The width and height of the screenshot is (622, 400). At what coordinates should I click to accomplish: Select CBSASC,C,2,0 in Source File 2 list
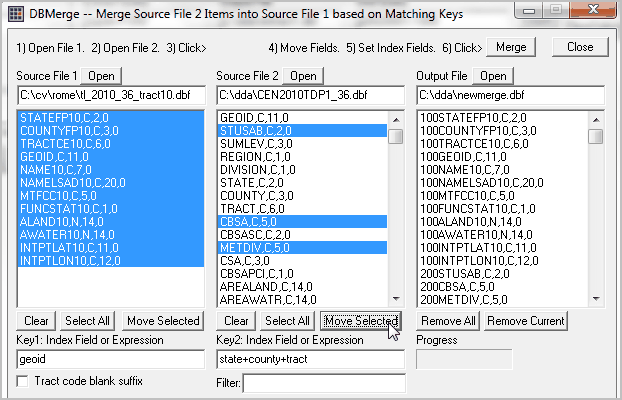pos(303,235)
